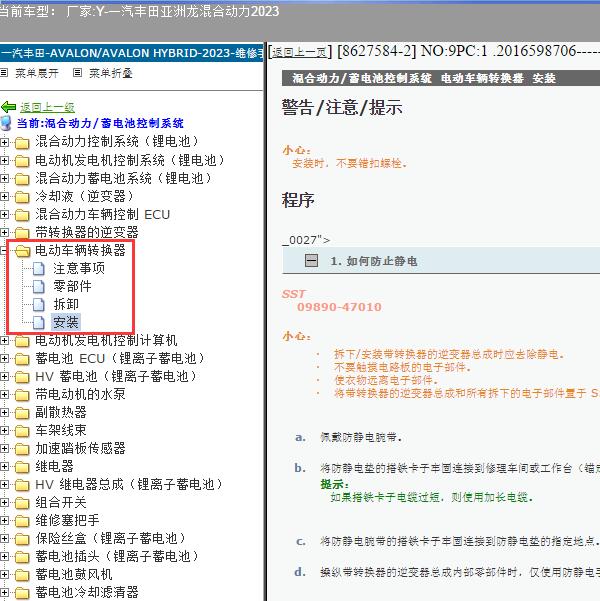Select the 电动车辆转换器 tree folder label
This screenshot has height=601, width=600.
(x=80, y=250)
